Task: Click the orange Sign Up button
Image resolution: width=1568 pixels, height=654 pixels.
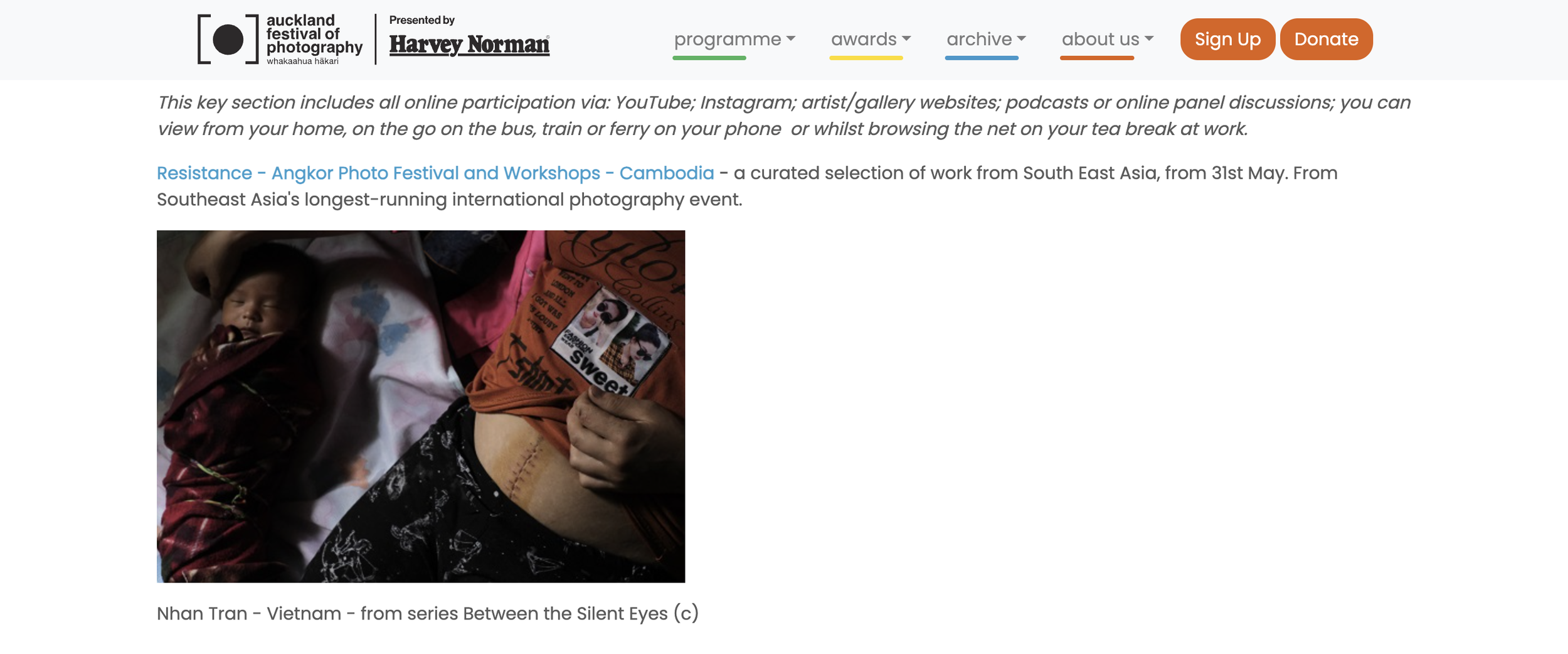Action: 1227,39
